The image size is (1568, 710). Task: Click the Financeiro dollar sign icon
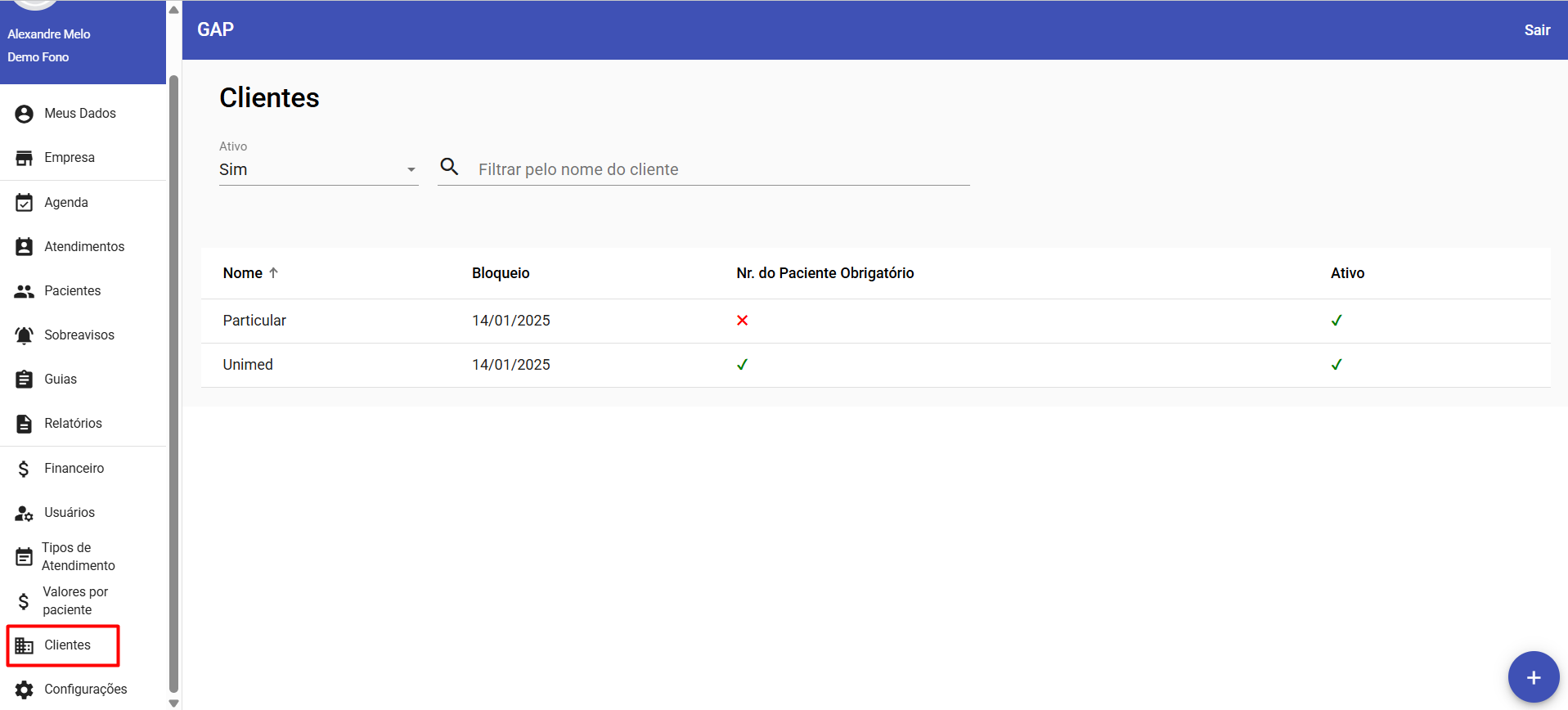pos(25,469)
